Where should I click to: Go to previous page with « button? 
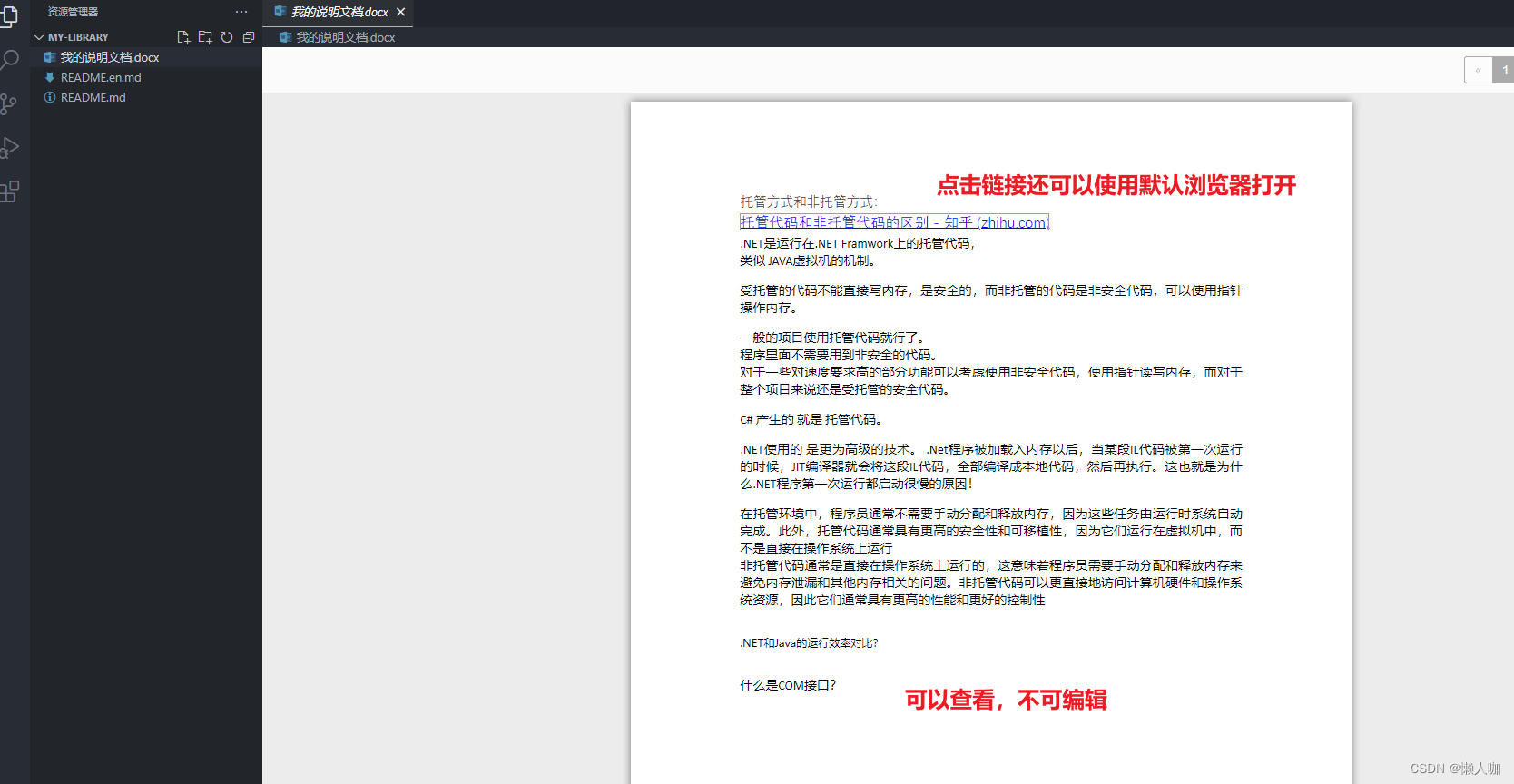click(x=1478, y=70)
